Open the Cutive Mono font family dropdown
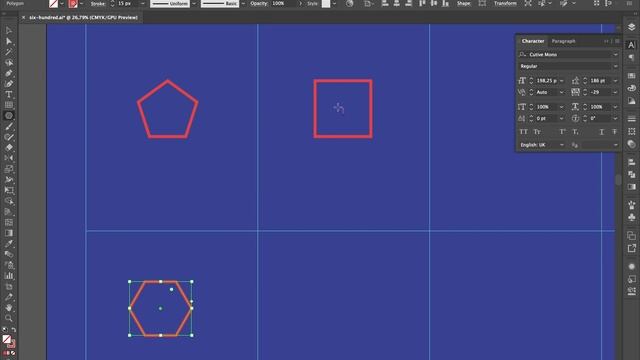 click(615, 54)
